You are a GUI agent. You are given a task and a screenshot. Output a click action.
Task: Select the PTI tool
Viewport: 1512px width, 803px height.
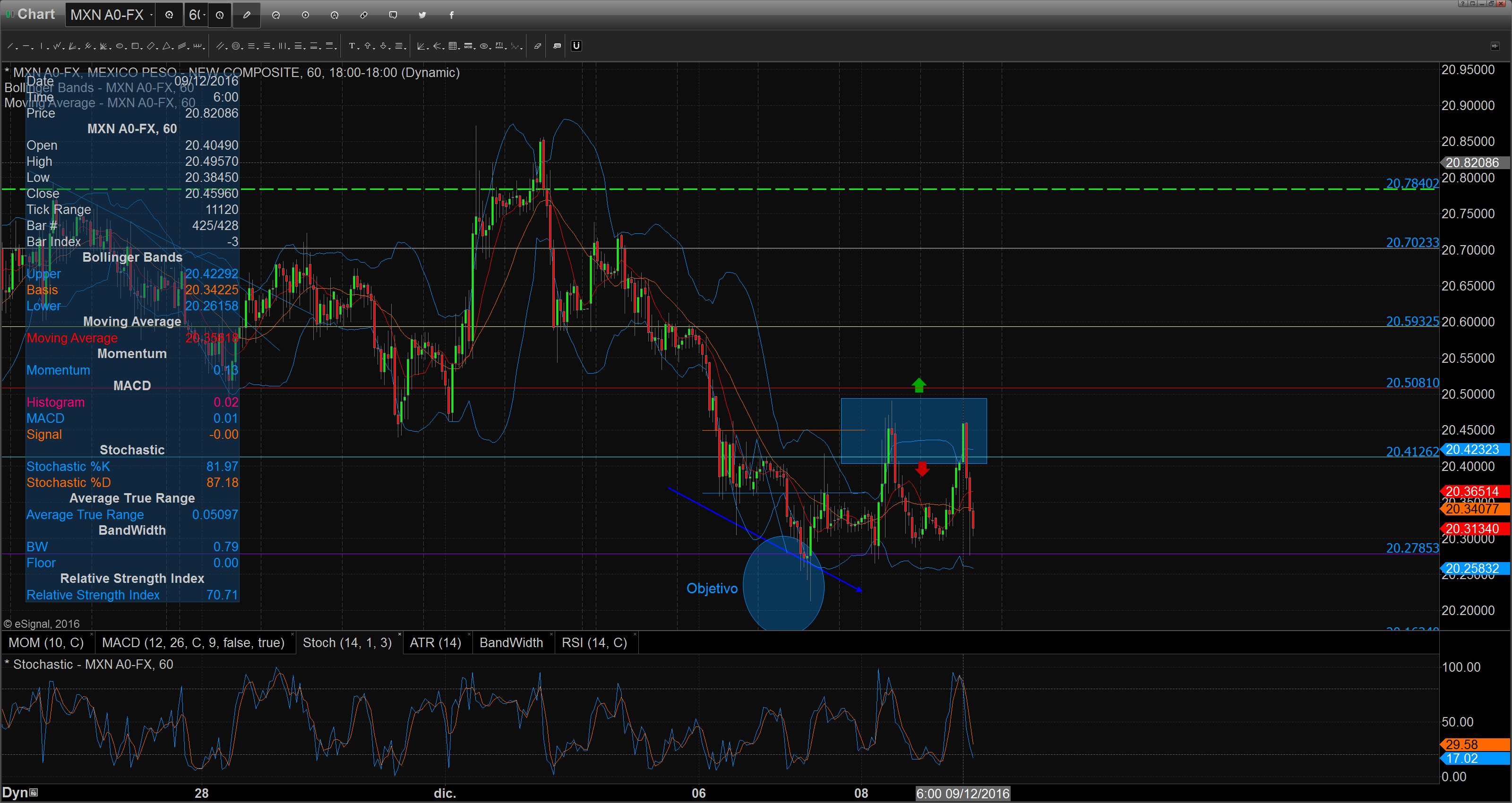tap(499, 46)
